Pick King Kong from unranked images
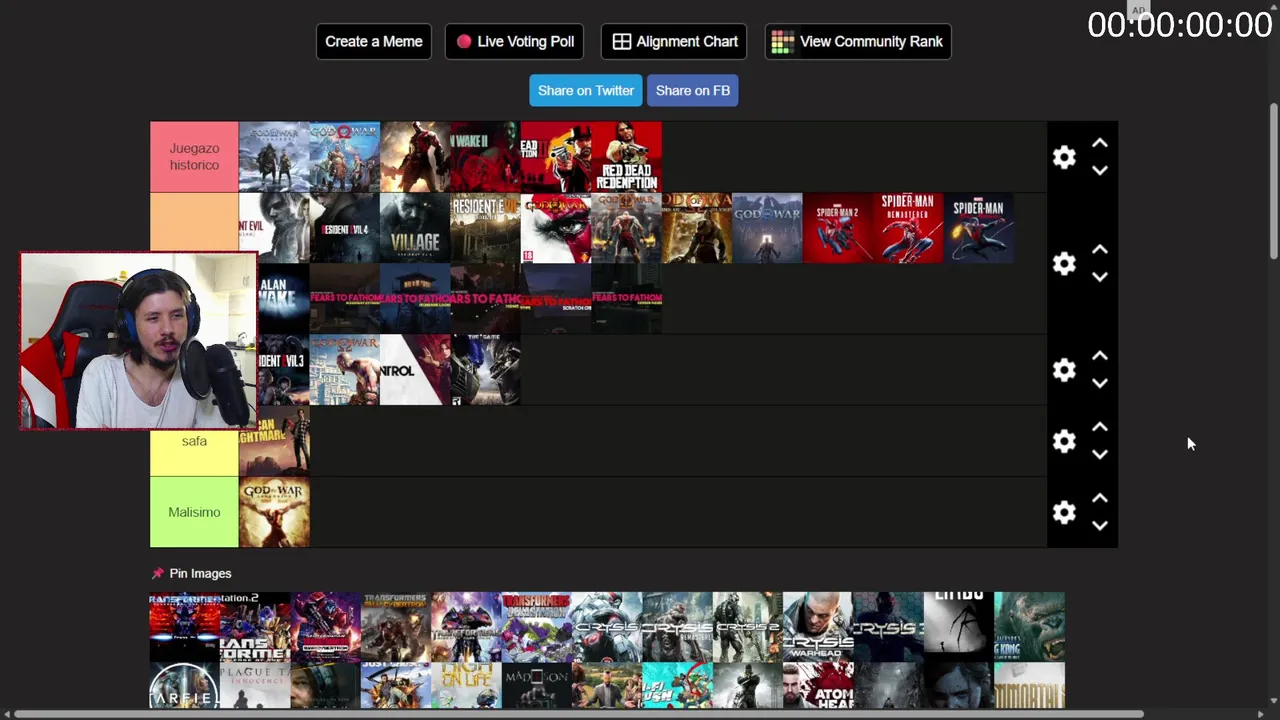 (1029, 627)
